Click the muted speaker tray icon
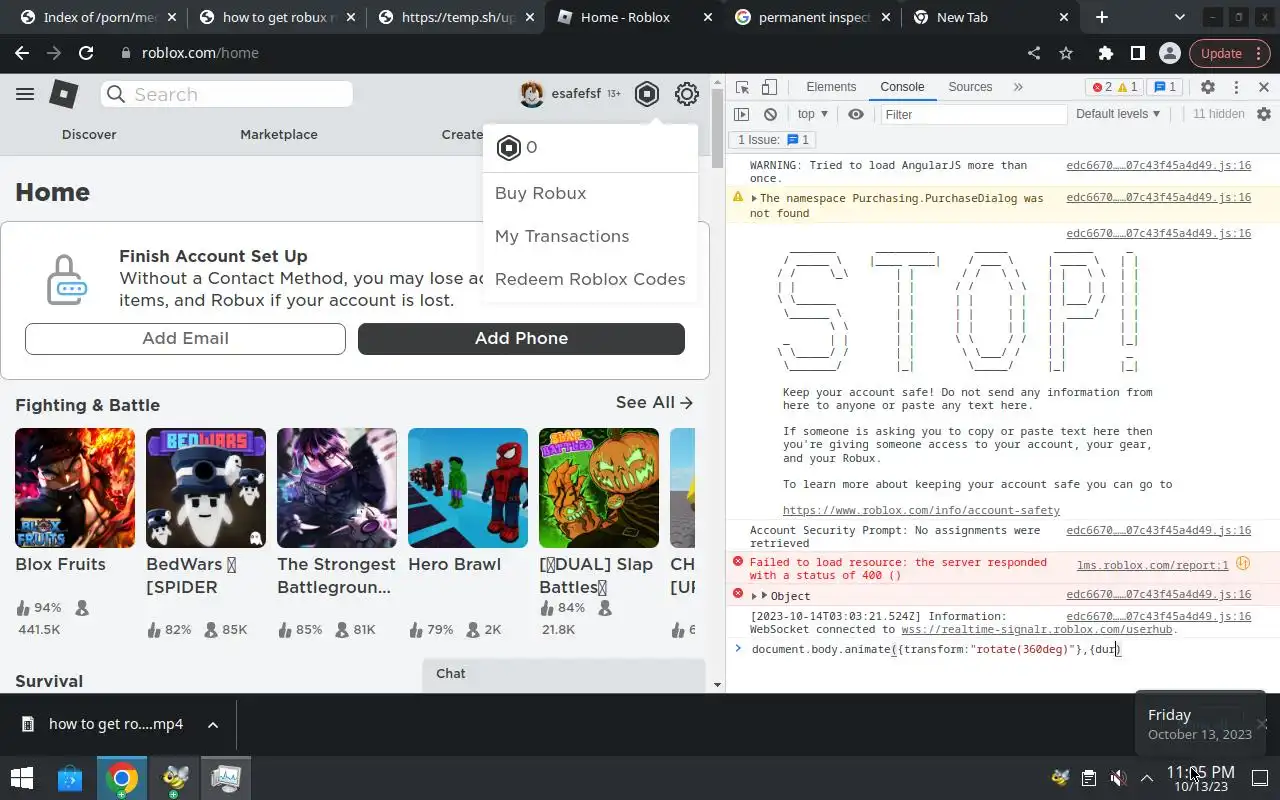This screenshot has height=800, width=1280. coord(1119,778)
